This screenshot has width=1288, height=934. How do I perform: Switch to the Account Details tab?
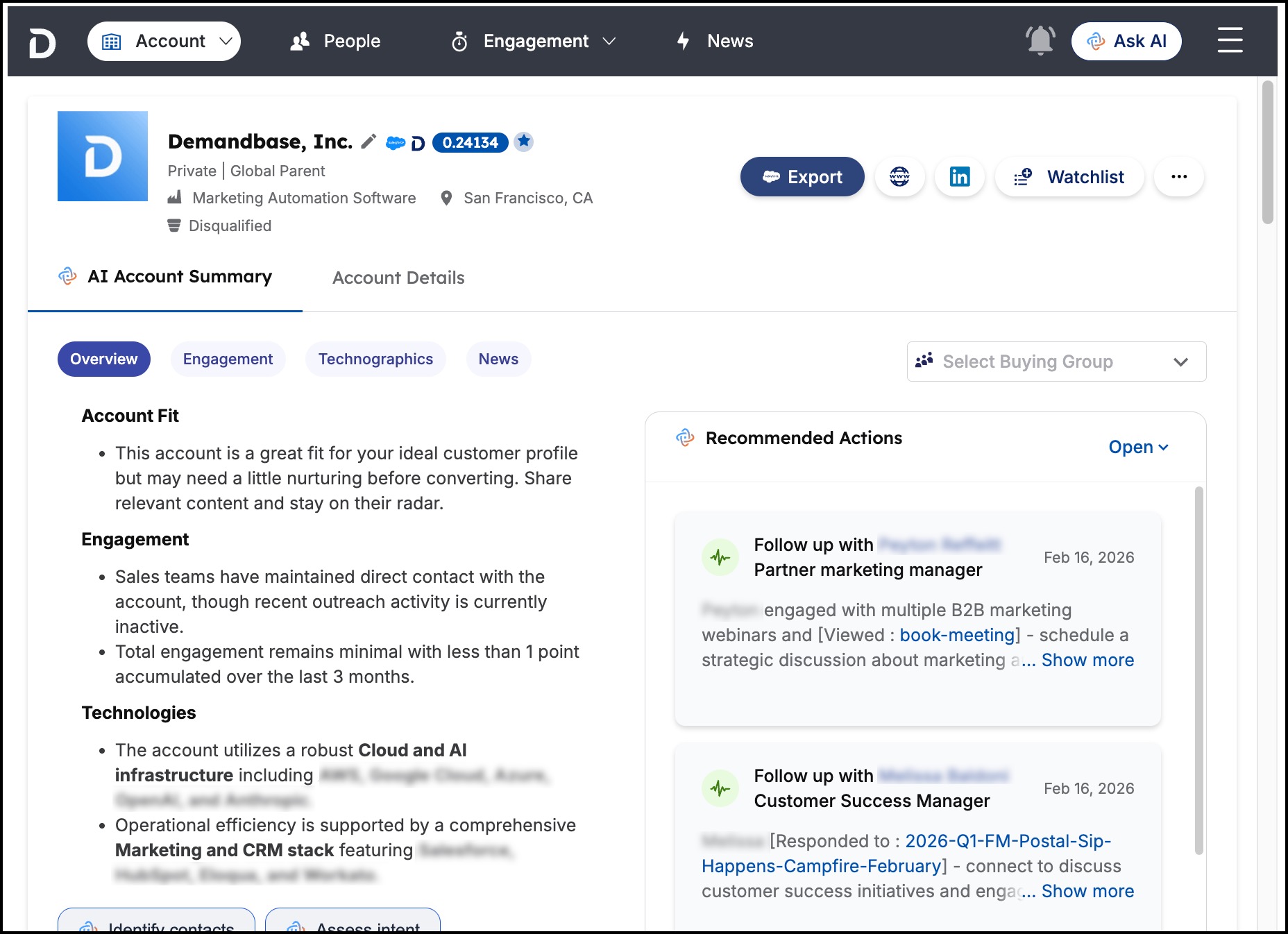398,278
